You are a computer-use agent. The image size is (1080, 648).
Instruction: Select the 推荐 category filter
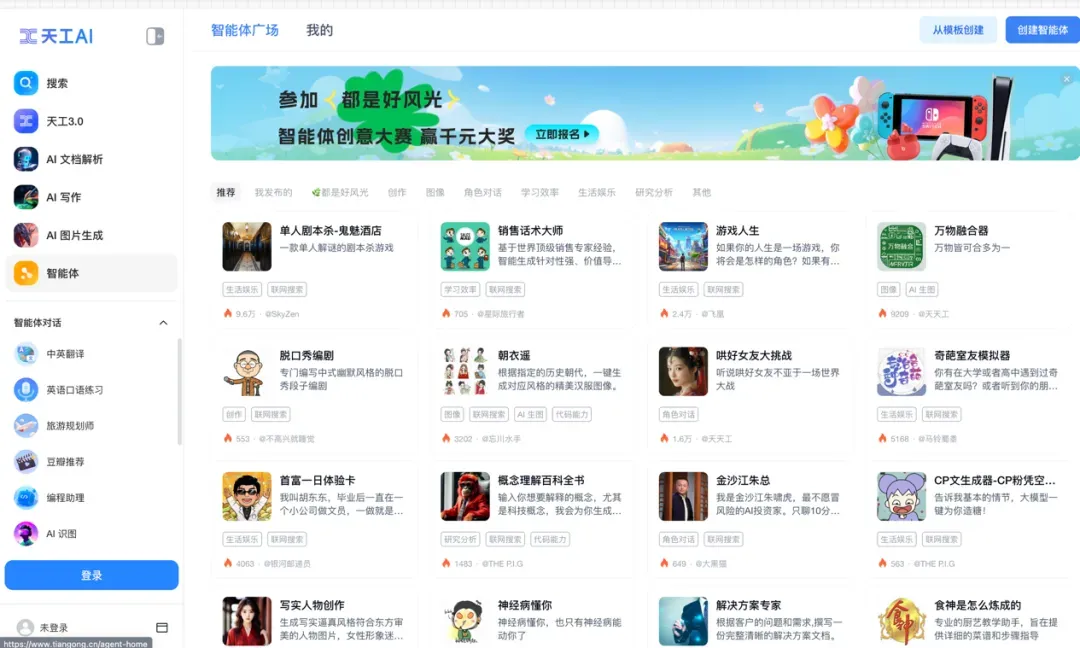(226, 192)
